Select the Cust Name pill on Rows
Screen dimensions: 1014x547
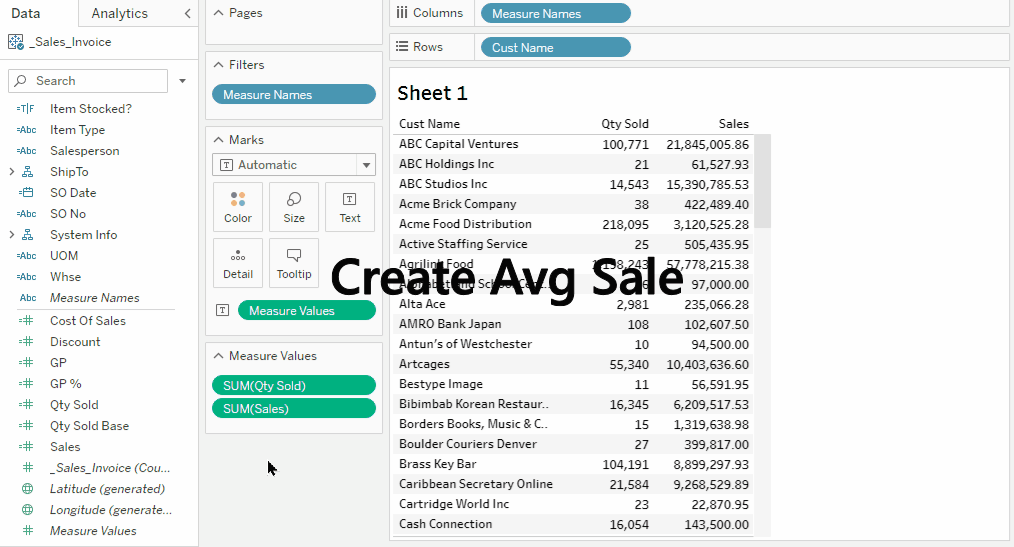click(x=555, y=47)
